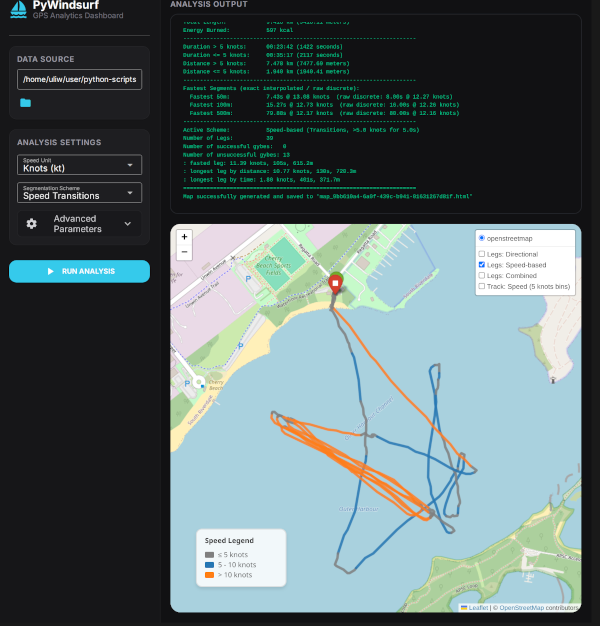This screenshot has width=600, height=626.
Task: Click the gear icon beside Advanced Parameters
Action: click(32, 224)
